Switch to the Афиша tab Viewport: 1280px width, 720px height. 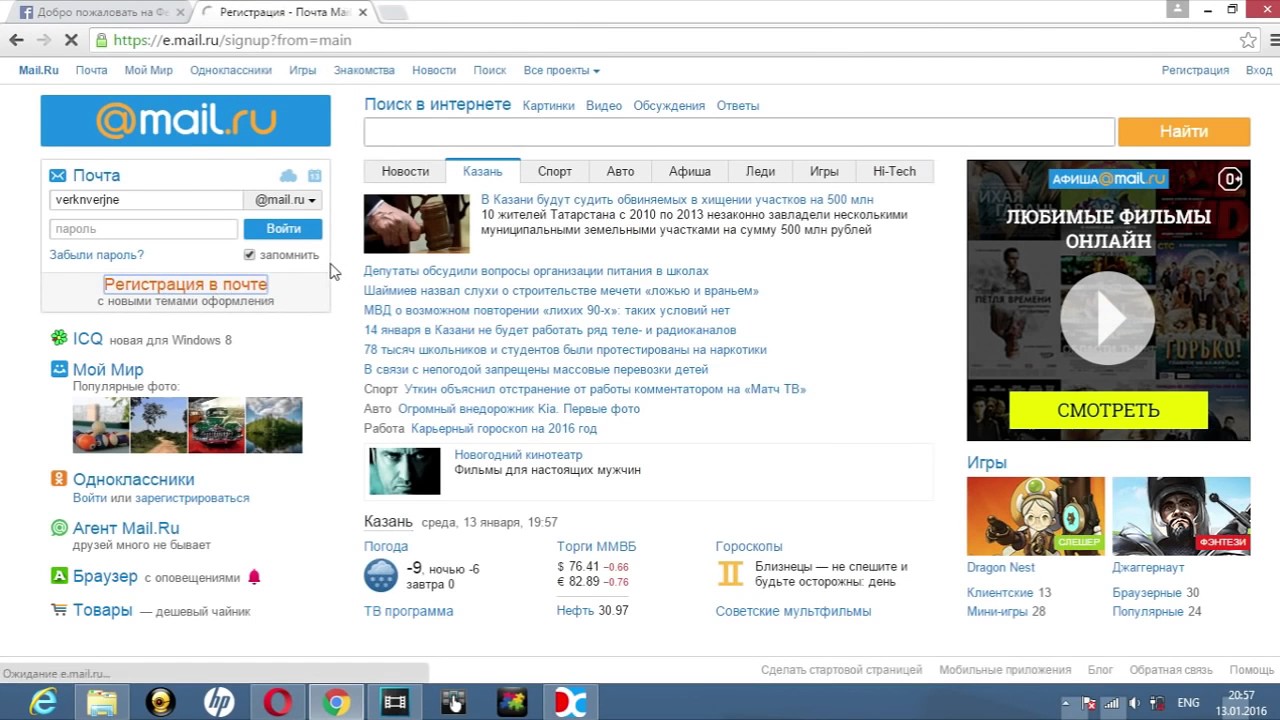point(690,171)
